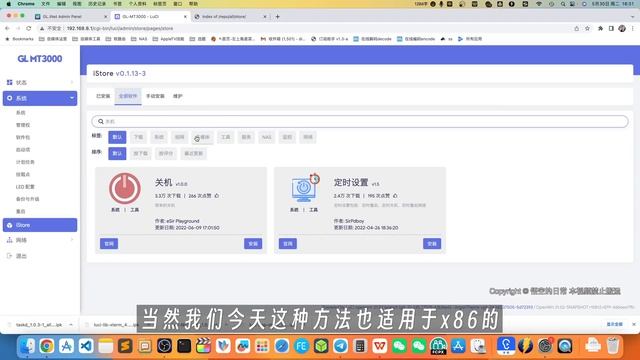Select the 默认 default tag filter
Screen dimensions: 640x360
117,137
